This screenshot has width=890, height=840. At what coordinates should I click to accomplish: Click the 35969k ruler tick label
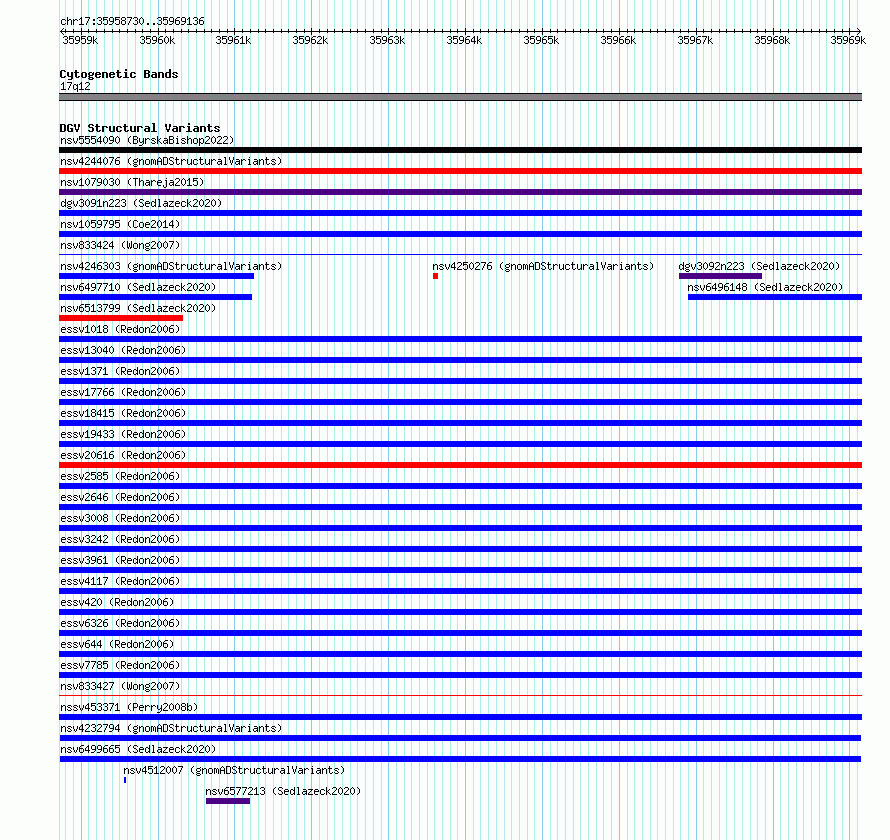848,40
